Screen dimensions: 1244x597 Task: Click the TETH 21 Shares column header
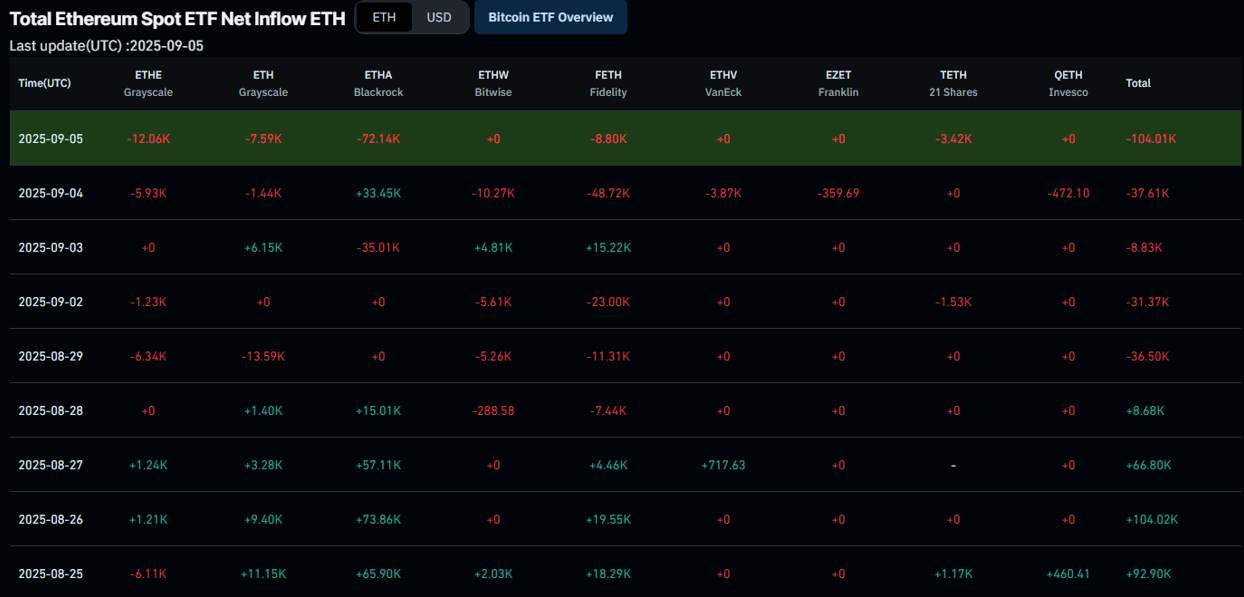[x=953, y=83]
